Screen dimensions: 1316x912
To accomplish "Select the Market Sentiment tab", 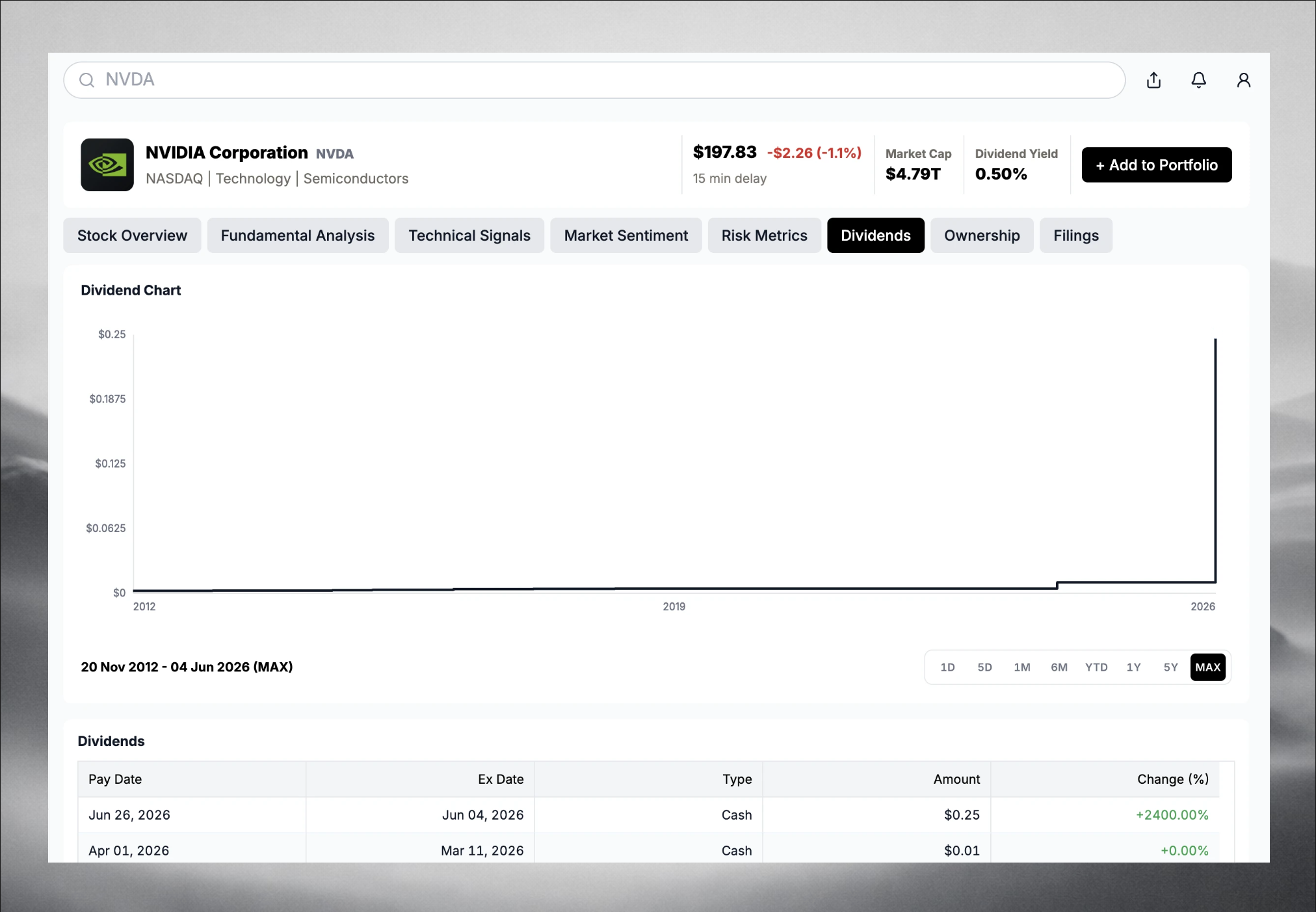I will point(626,235).
